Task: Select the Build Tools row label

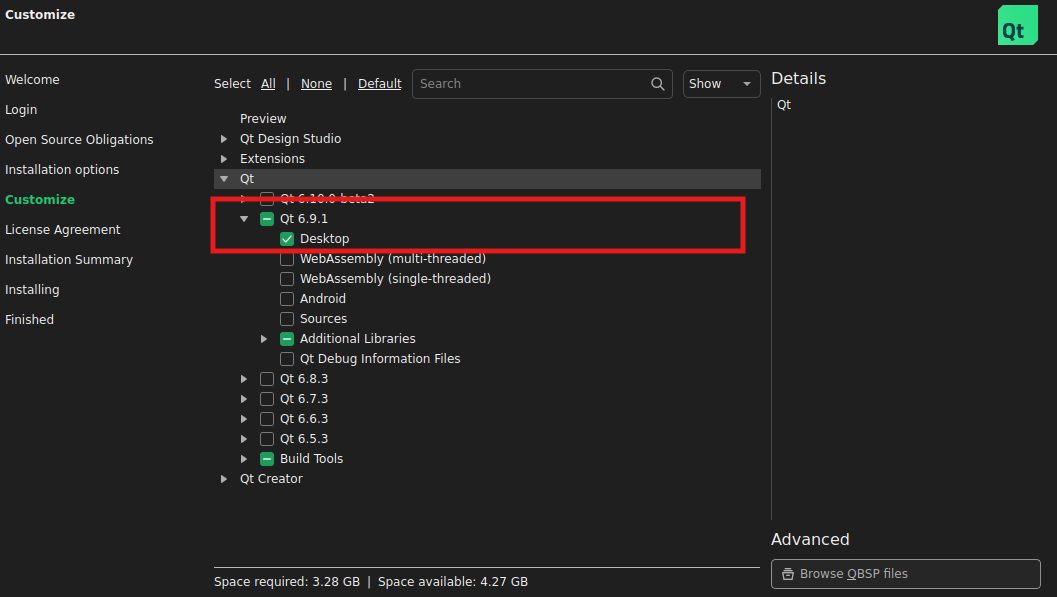Action: click(x=311, y=459)
